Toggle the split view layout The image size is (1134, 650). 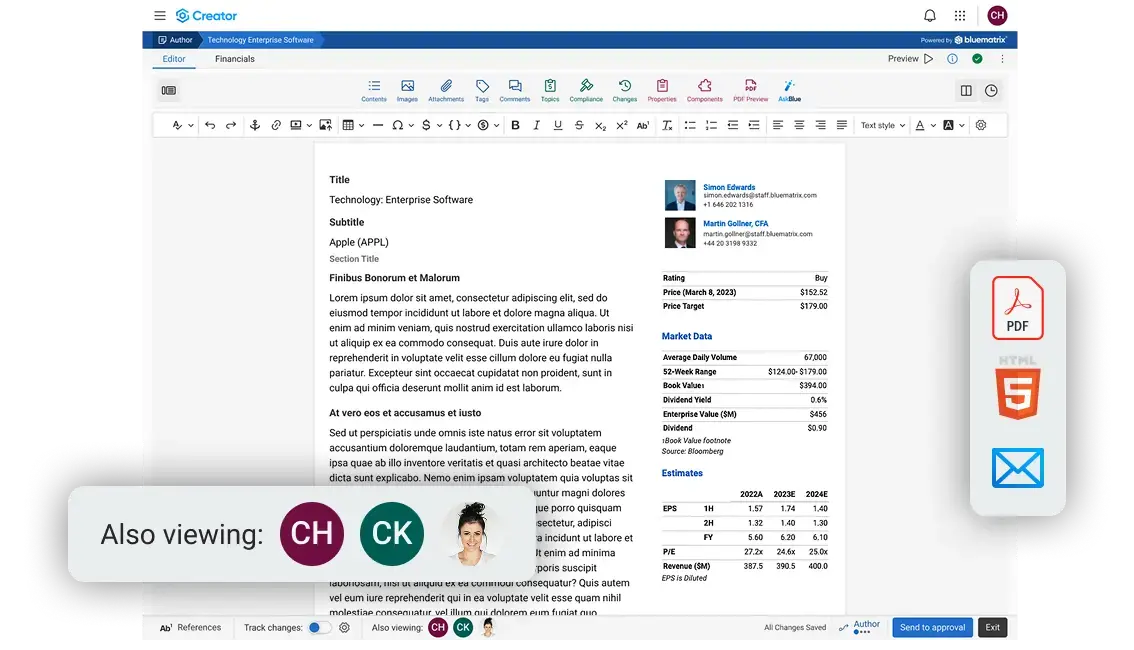(965, 90)
